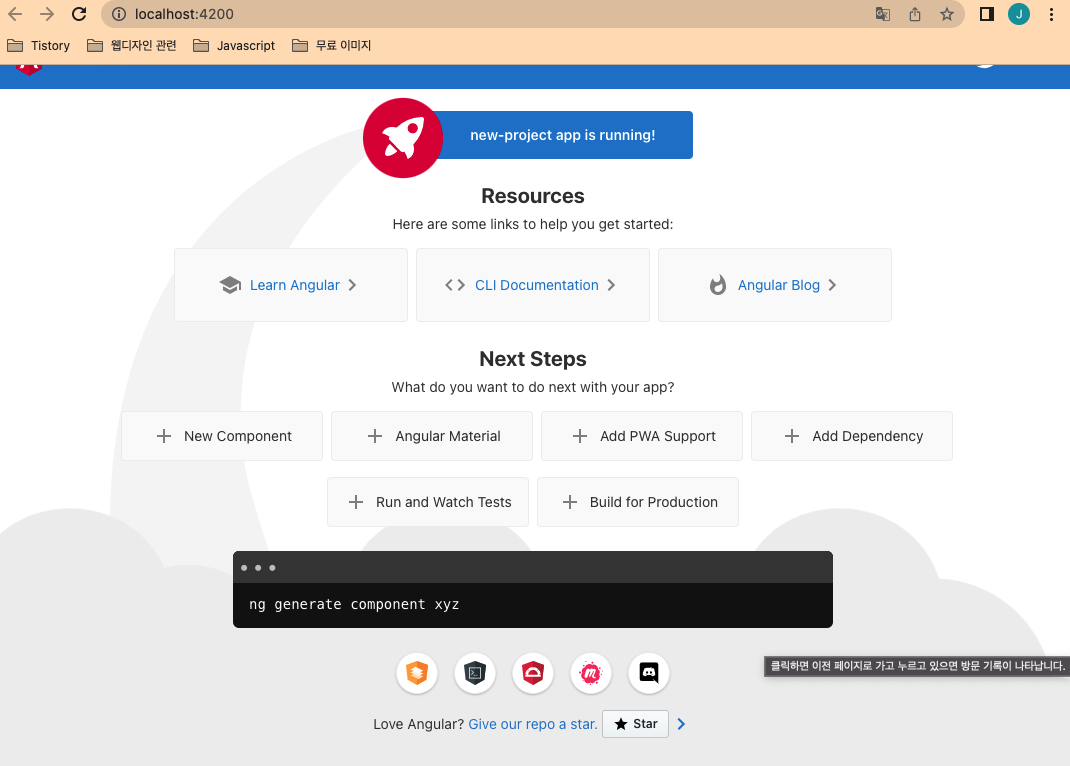Click the flame icon on Angular Blog
The width and height of the screenshot is (1070, 766).
point(718,285)
